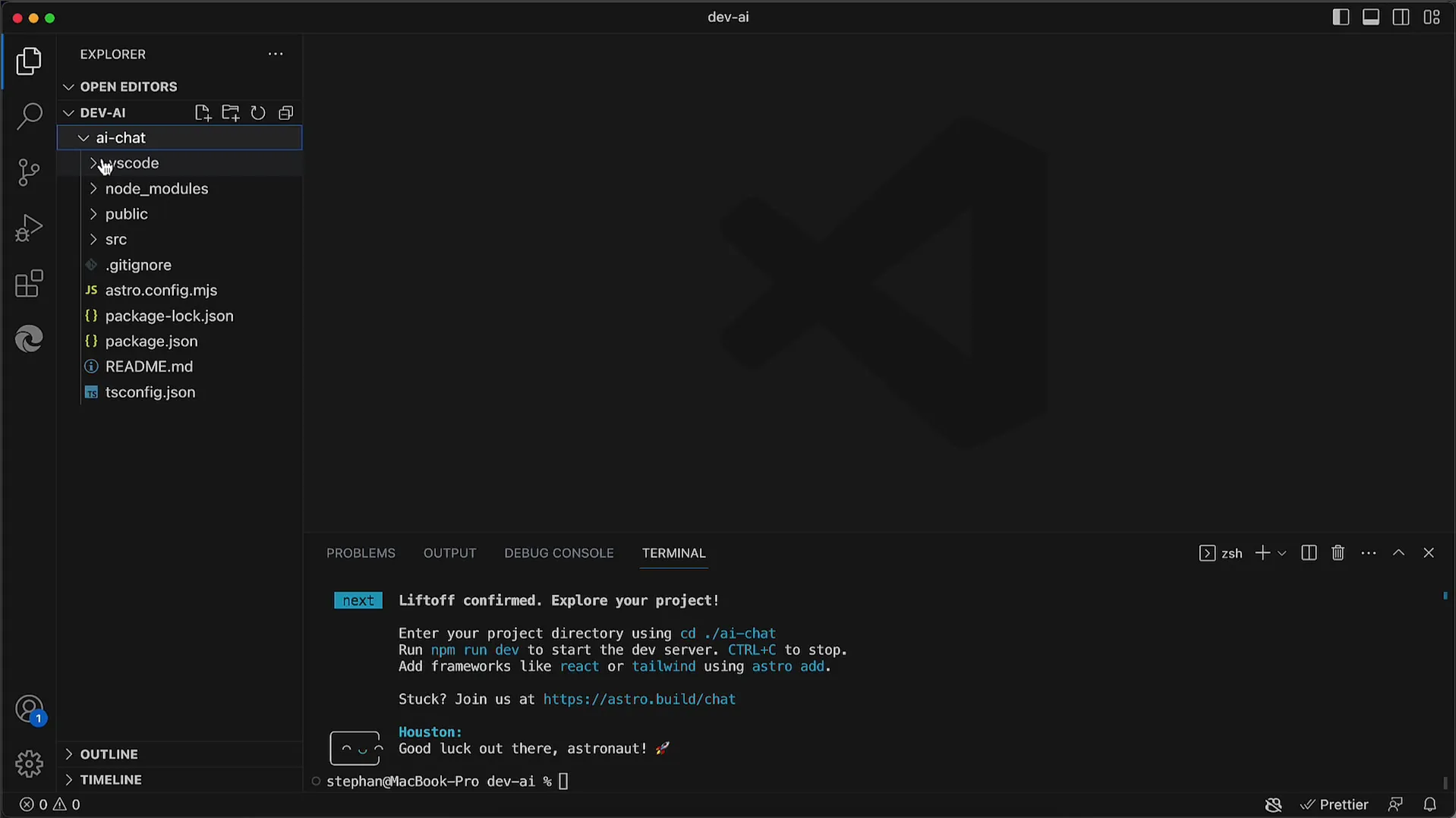Expand the .vscode folder
Screen dimensions: 1456x818
[180, 163]
